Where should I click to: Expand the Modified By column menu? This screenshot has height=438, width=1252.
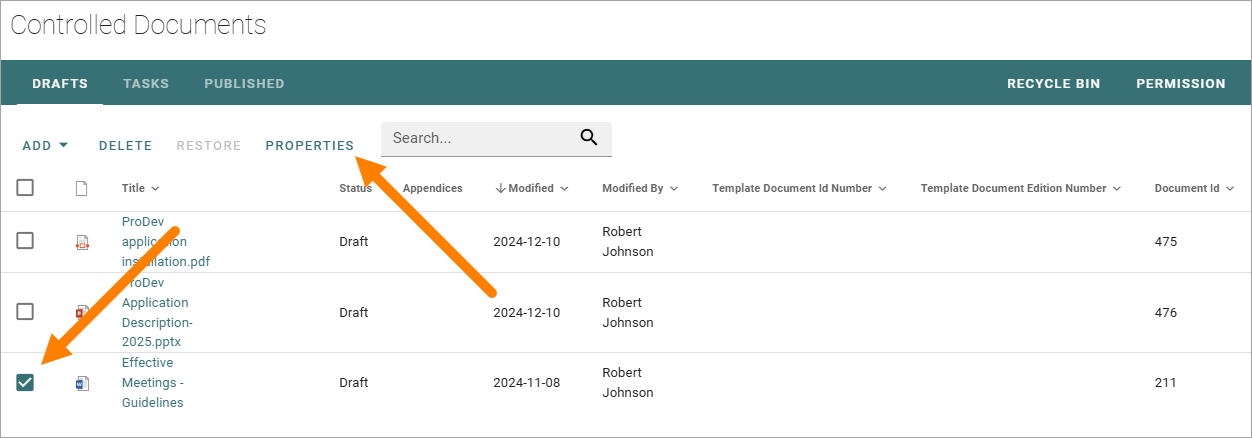674,188
